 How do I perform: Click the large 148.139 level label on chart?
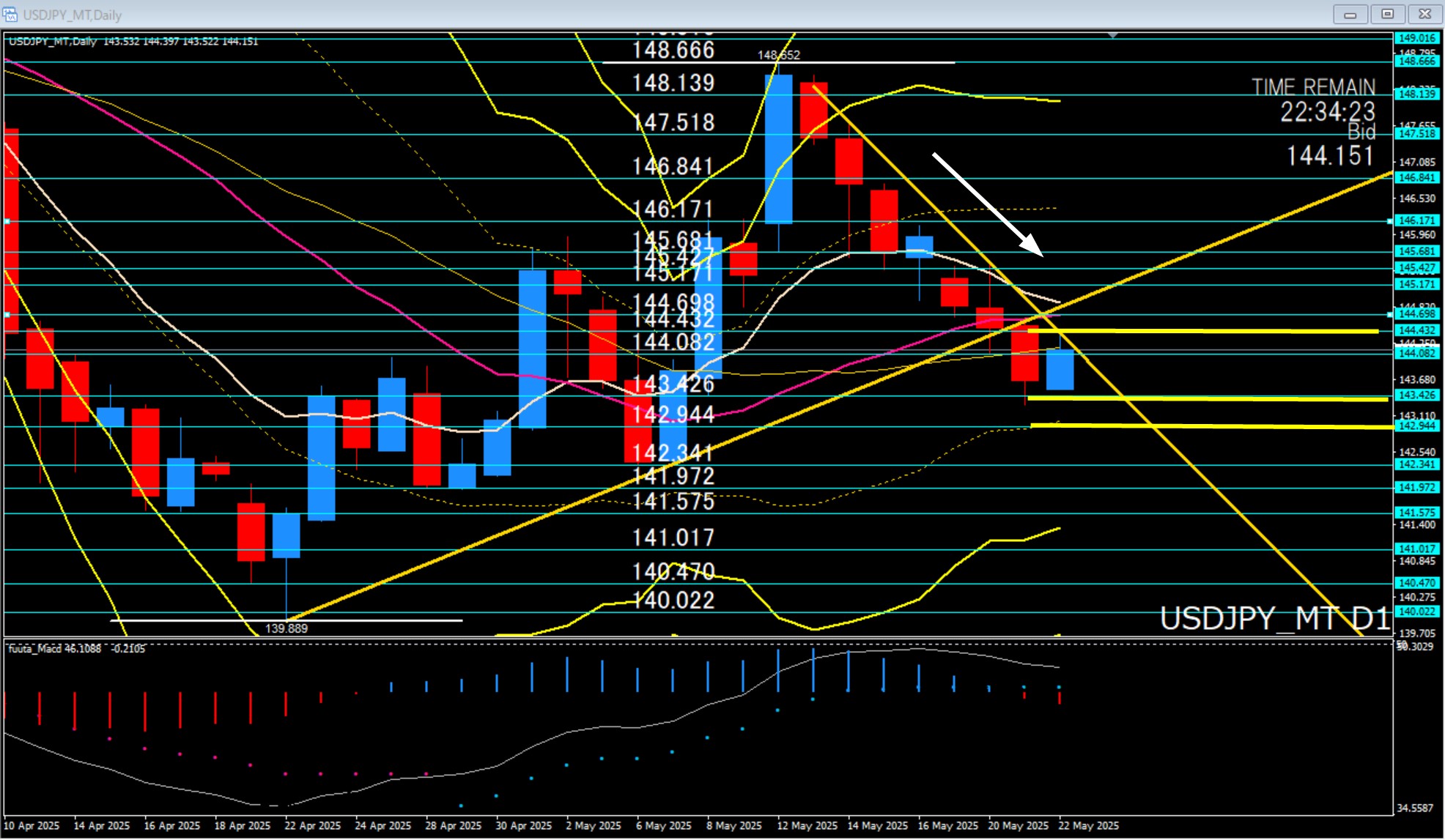(673, 83)
